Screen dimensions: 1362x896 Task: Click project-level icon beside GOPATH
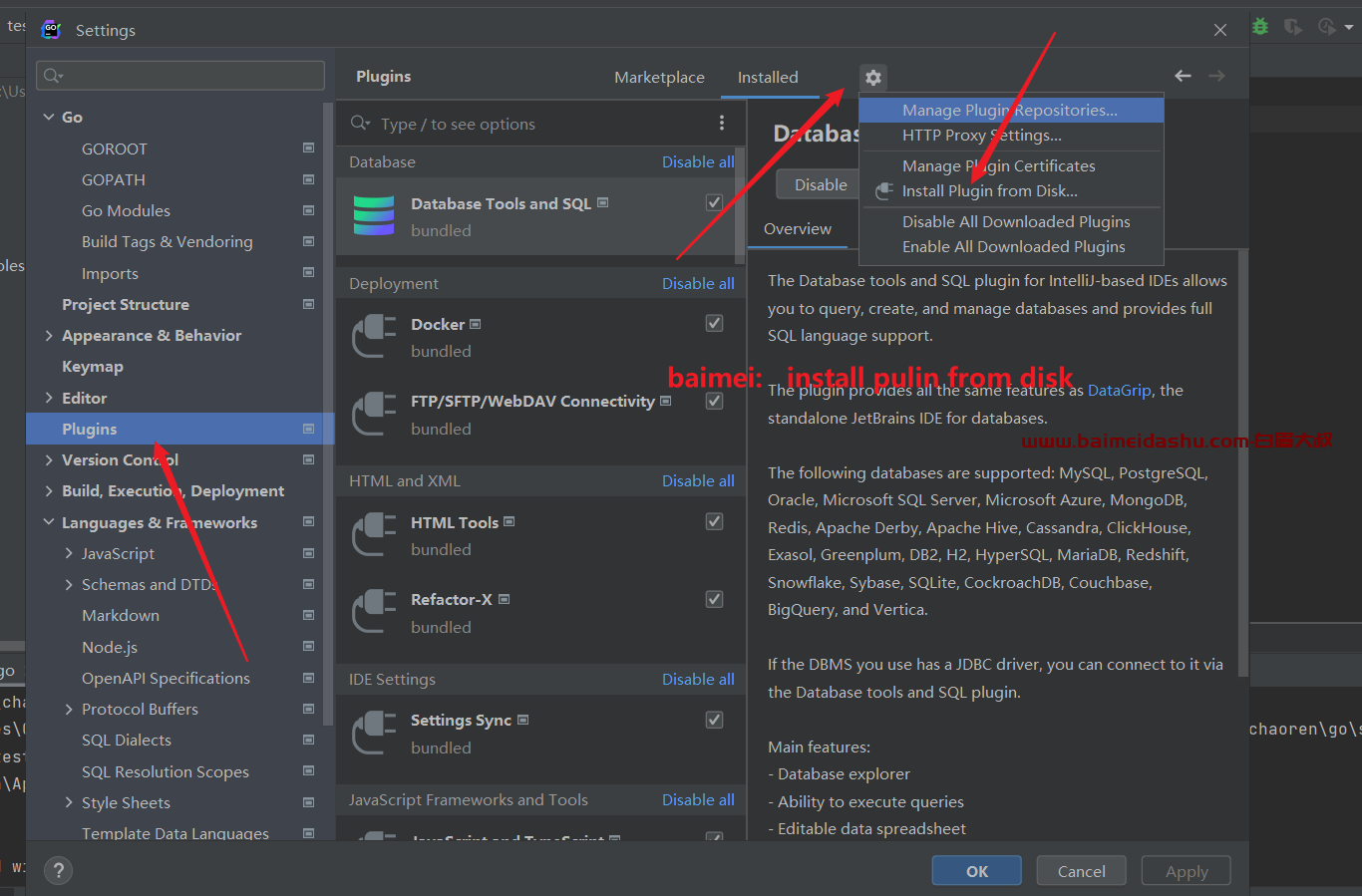coord(308,179)
